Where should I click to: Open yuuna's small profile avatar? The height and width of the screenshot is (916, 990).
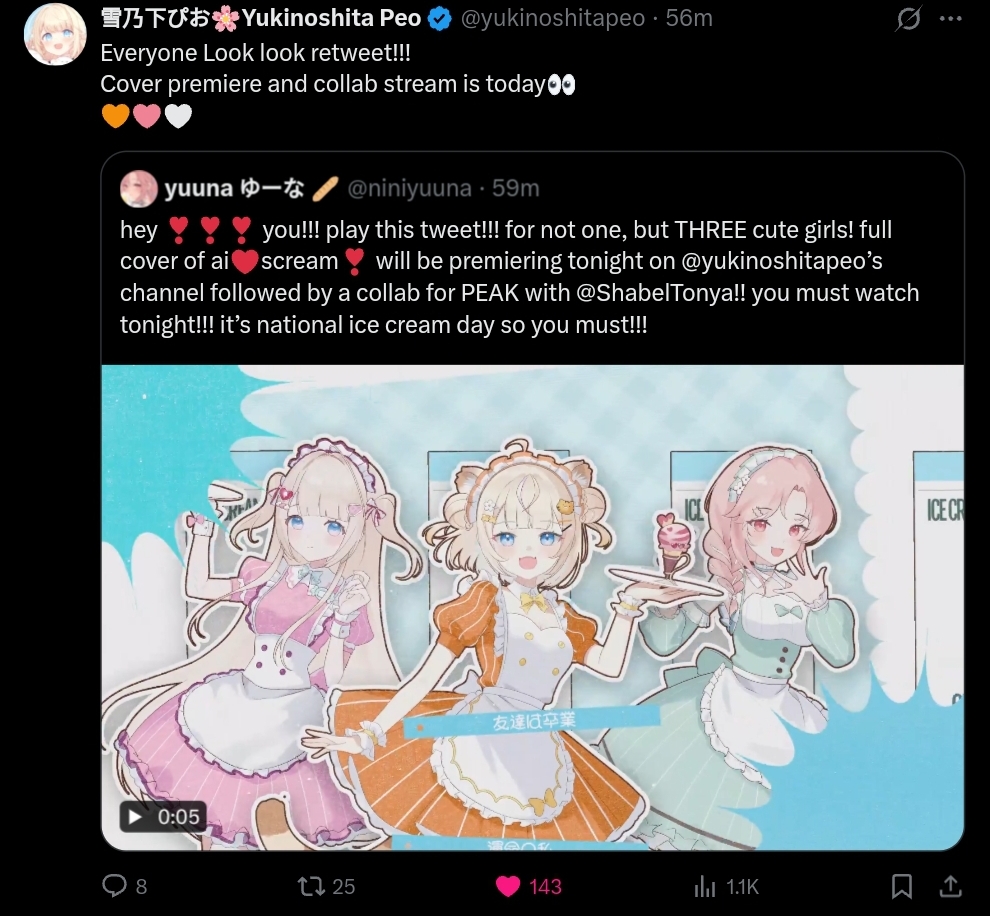pyautogui.click(x=138, y=189)
